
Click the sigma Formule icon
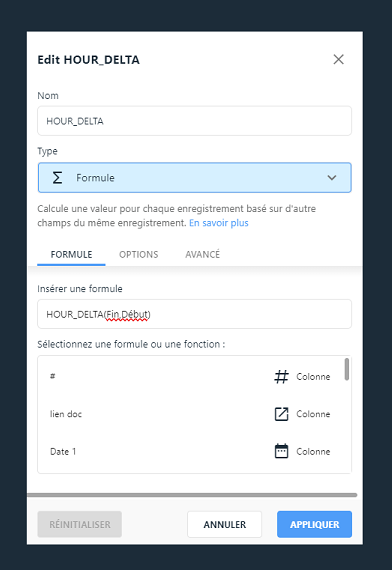pyautogui.click(x=57, y=178)
